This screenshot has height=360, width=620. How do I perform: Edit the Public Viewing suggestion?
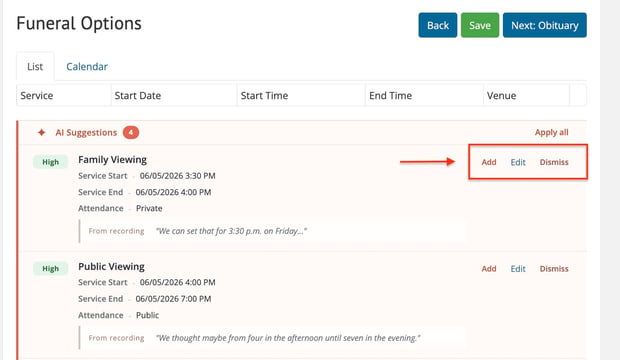[x=518, y=269]
